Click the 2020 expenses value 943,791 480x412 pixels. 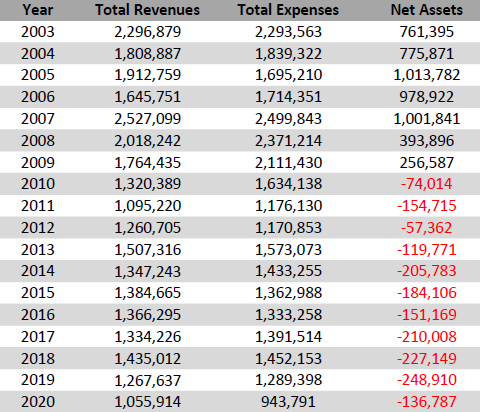288,402
